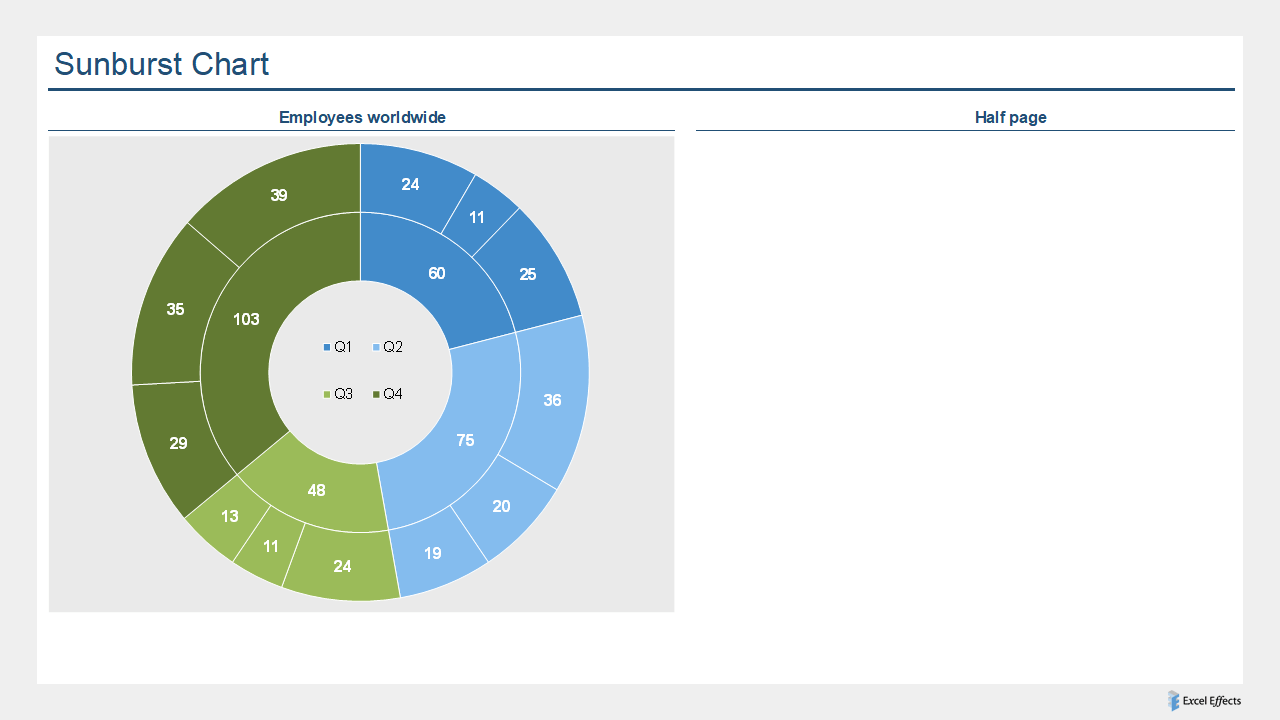This screenshot has width=1280, height=720.
Task: Select the dark green Q4 inner segment labeled 103
Action: 246,320
